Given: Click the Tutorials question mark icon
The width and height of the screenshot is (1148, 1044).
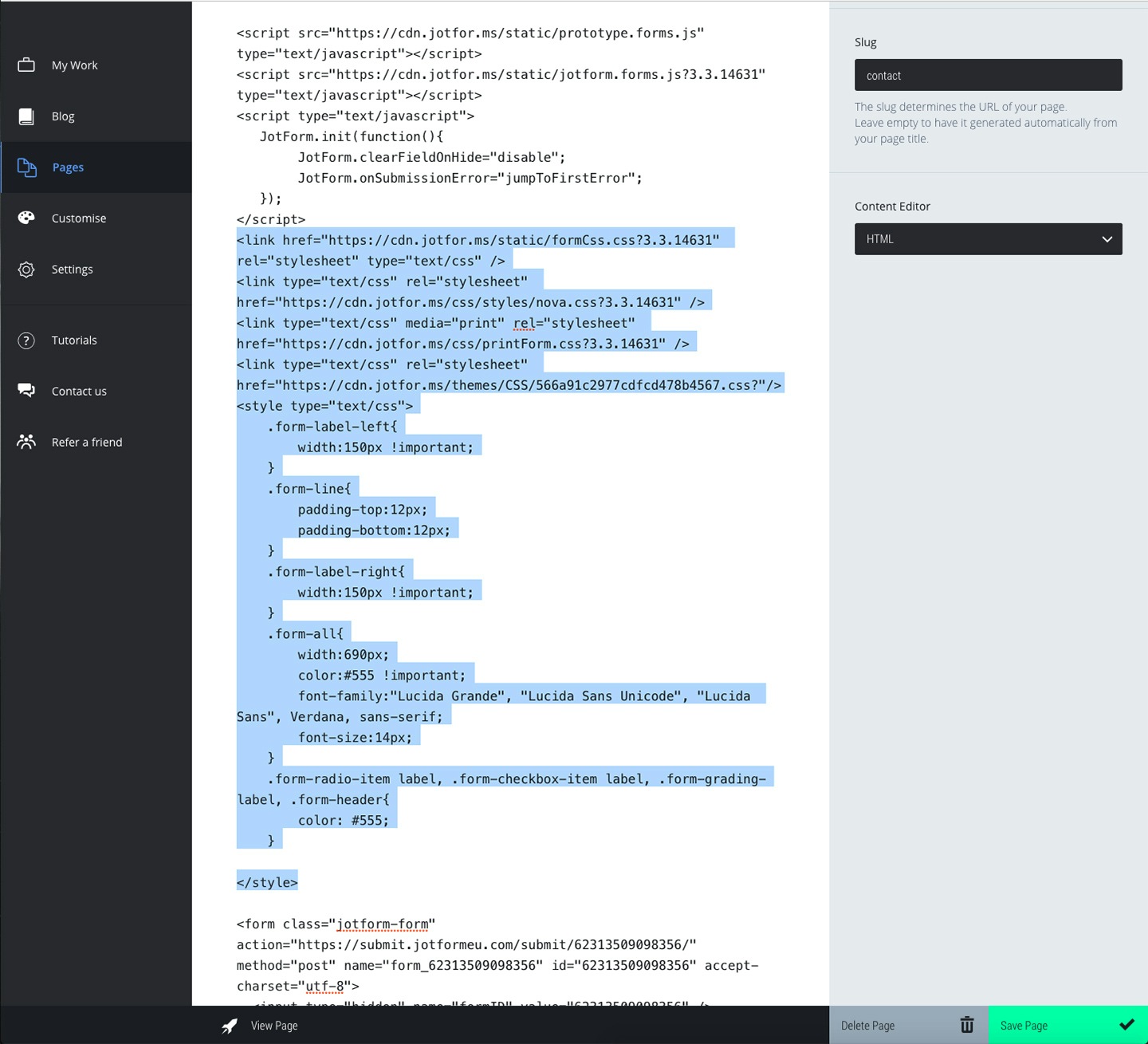Looking at the screenshot, I should pyautogui.click(x=26, y=341).
